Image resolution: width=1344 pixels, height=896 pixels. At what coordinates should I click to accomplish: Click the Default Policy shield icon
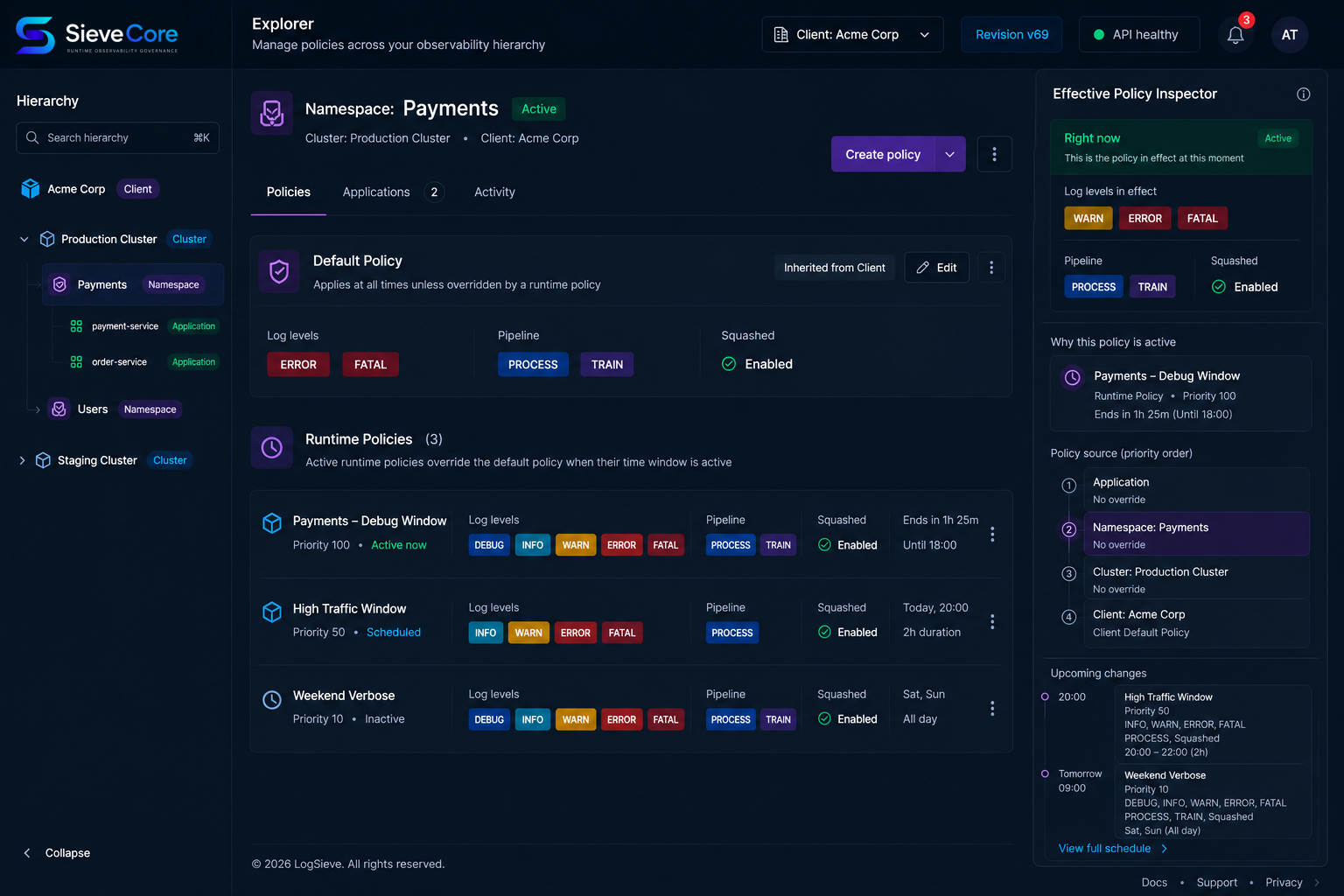click(279, 271)
